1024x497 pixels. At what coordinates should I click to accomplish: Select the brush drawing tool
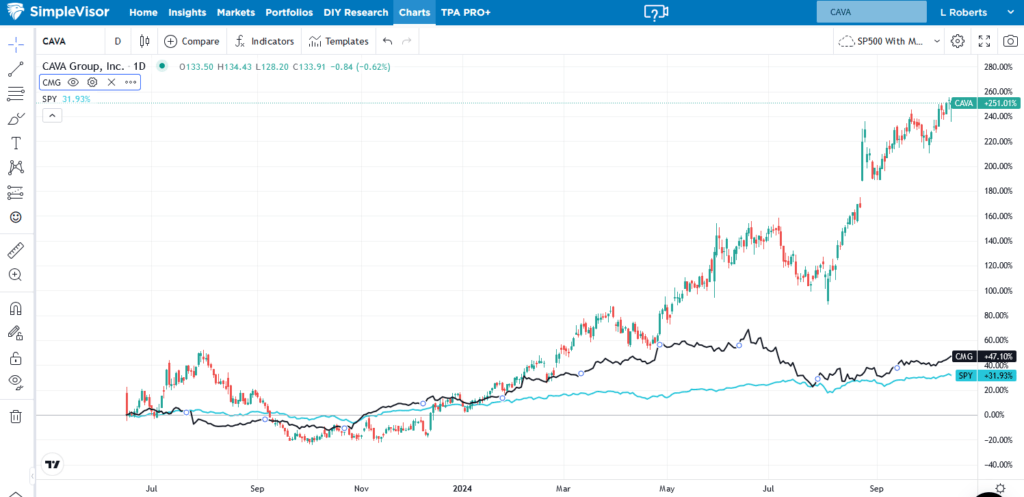coord(16,119)
